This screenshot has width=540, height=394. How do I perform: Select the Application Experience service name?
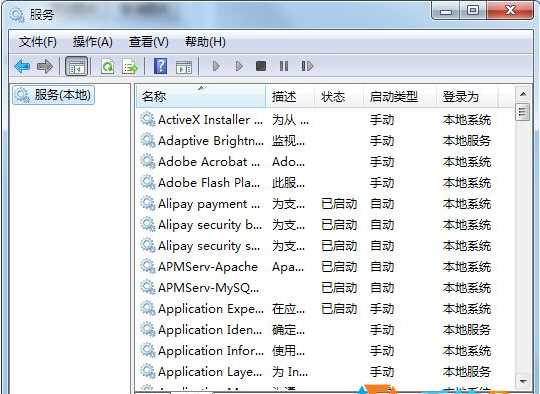point(211,309)
